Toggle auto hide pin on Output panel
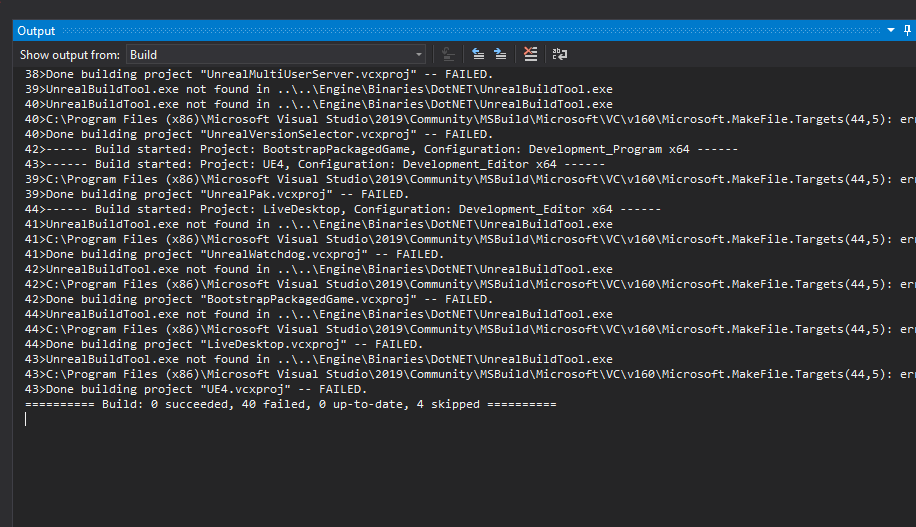 (x=907, y=30)
